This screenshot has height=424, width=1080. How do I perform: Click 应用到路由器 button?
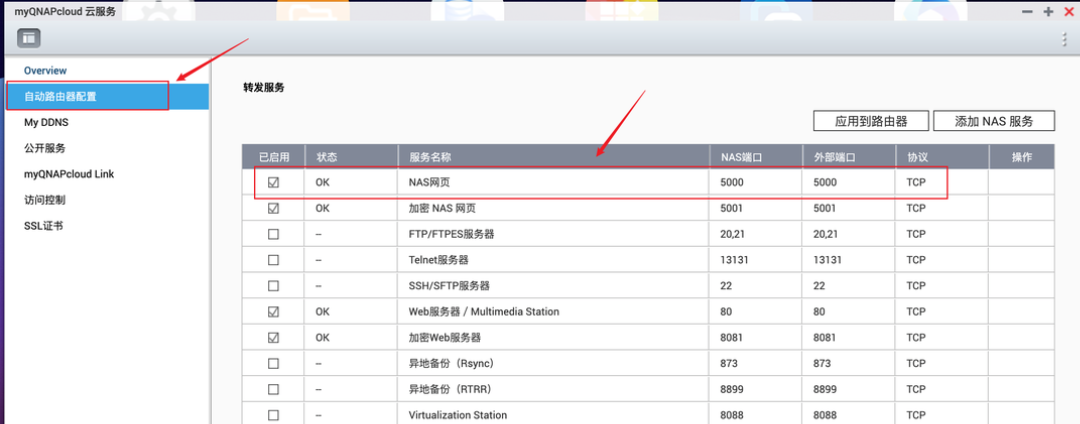click(871, 121)
